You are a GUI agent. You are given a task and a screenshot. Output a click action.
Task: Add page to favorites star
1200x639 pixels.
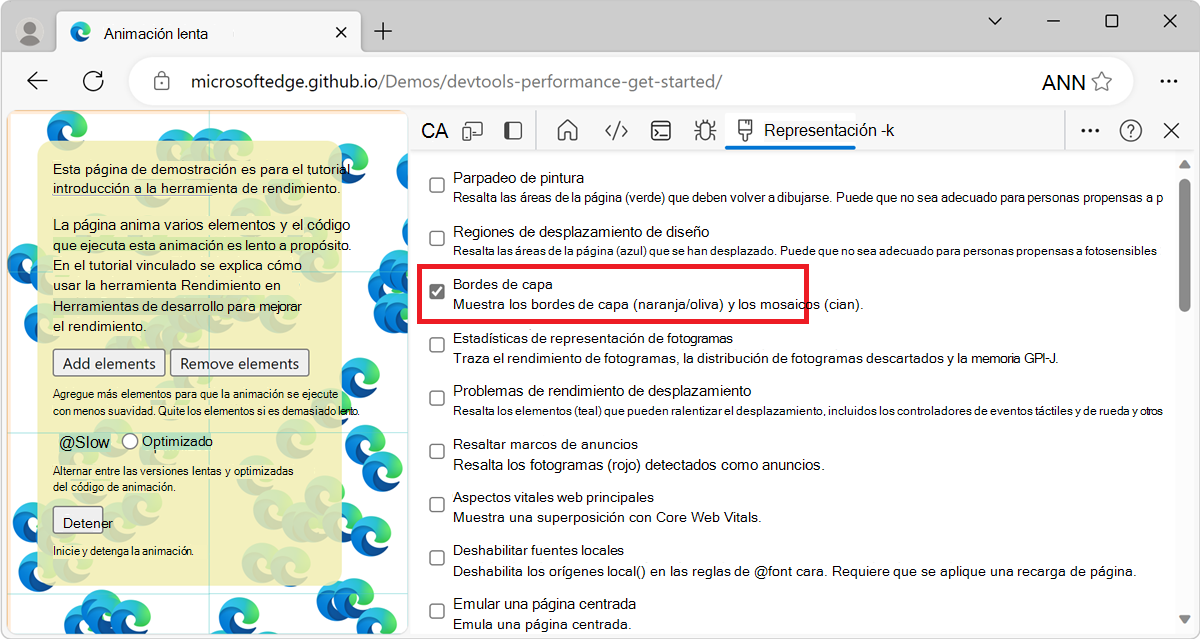pyautogui.click(x=1102, y=81)
